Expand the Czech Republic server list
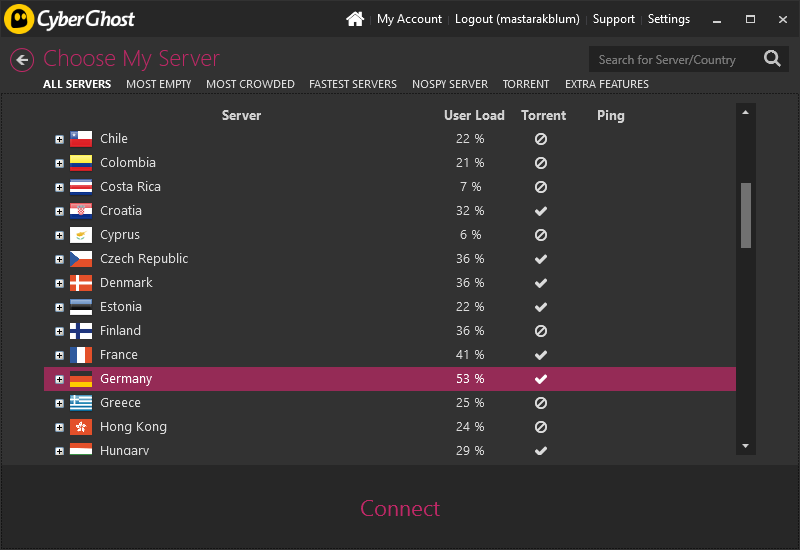The image size is (800, 550). tap(59, 259)
